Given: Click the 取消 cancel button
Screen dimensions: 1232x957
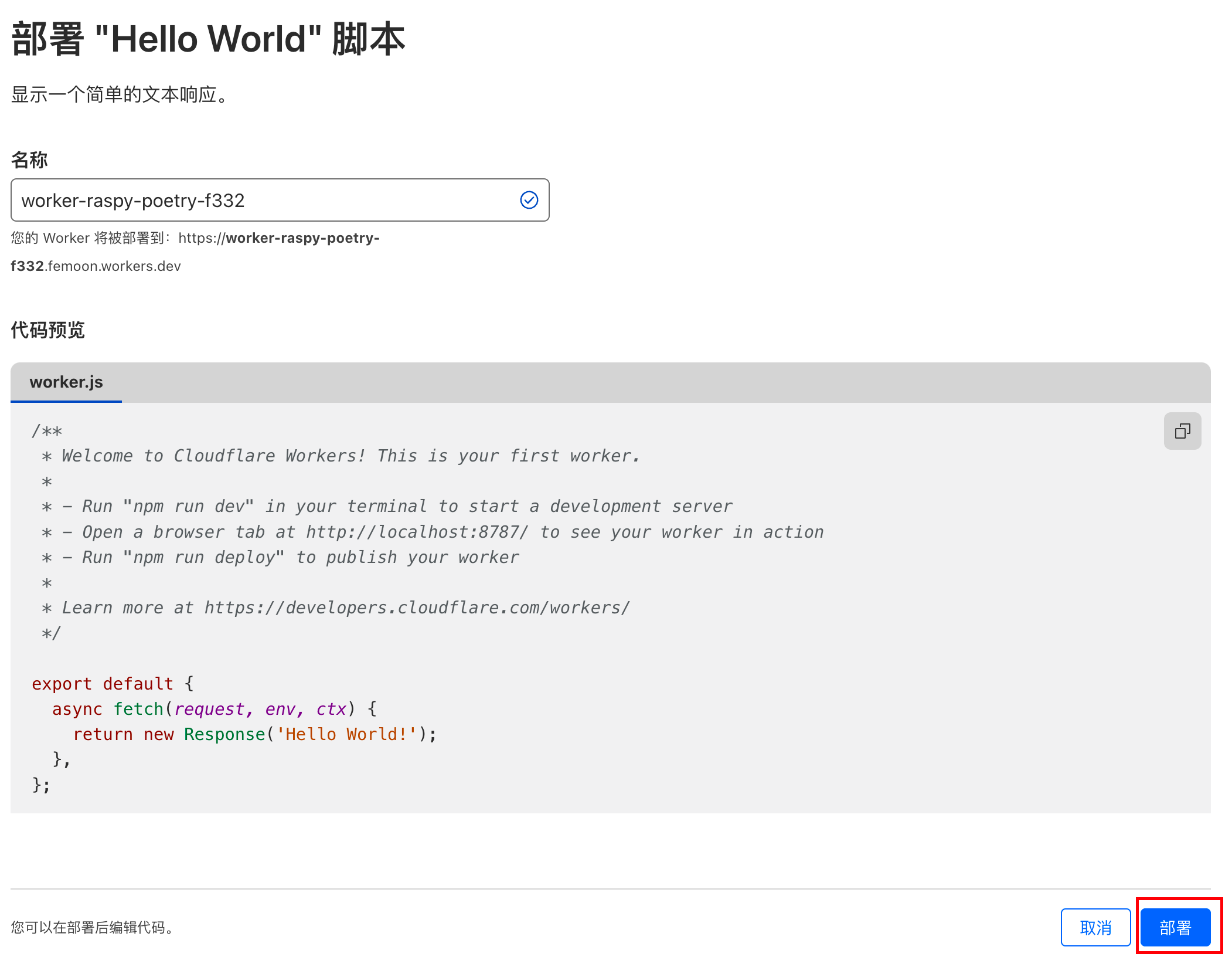Looking at the screenshot, I should [x=1095, y=927].
